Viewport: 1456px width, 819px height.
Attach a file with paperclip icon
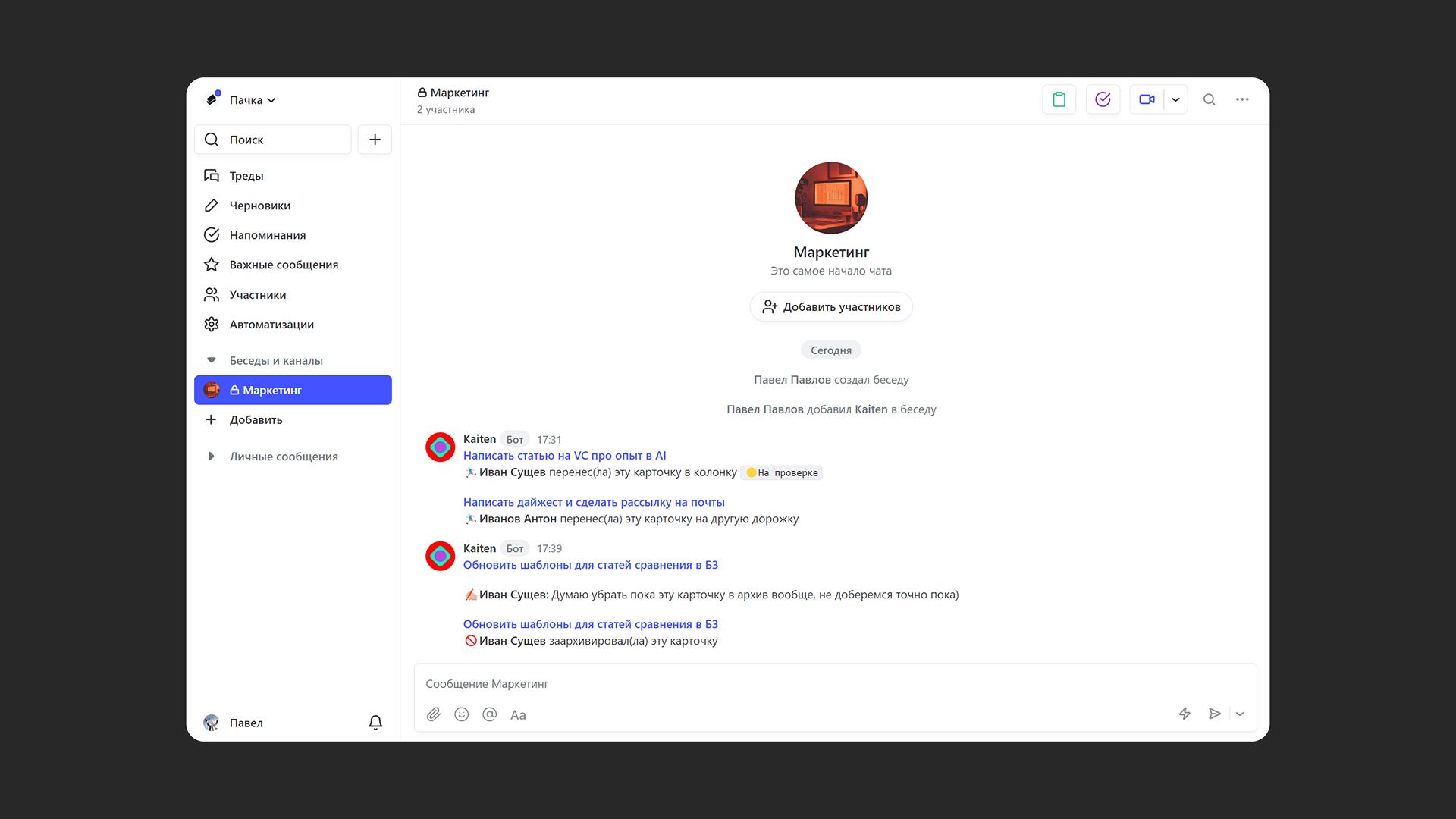434,714
